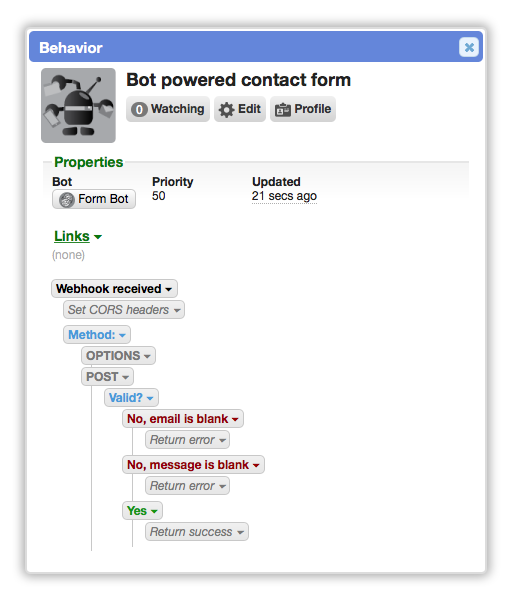The image size is (523, 603).
Task: Click the gear icon on Edit
Action: pyautogui.click(x=226, y=110)
